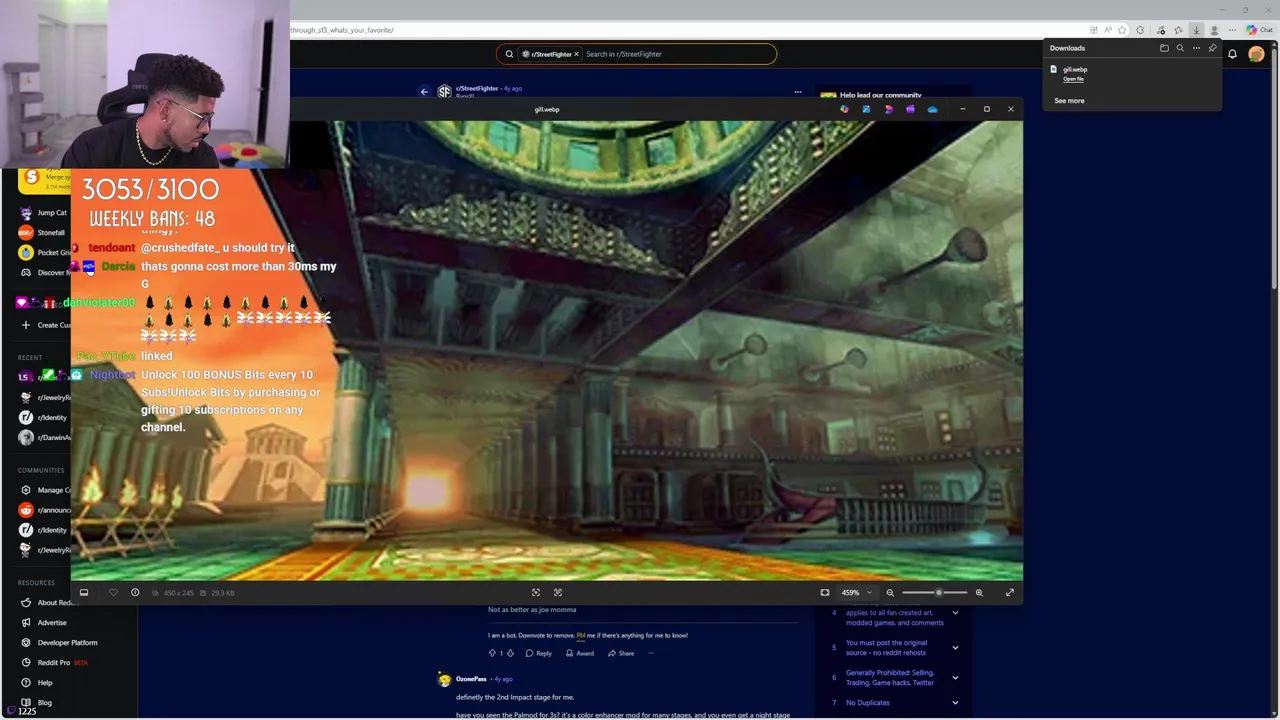
Task: Open Manage Communities in sidebar
Action: click(x=44, y=490)
